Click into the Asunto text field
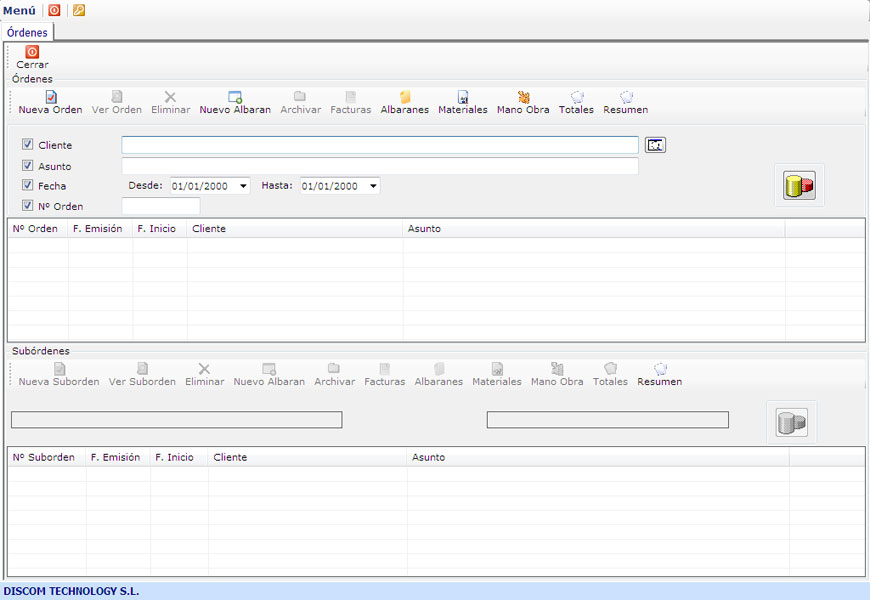Image resolution: width=870 pixels, height=600 pixels. click(x=380, y=166)
